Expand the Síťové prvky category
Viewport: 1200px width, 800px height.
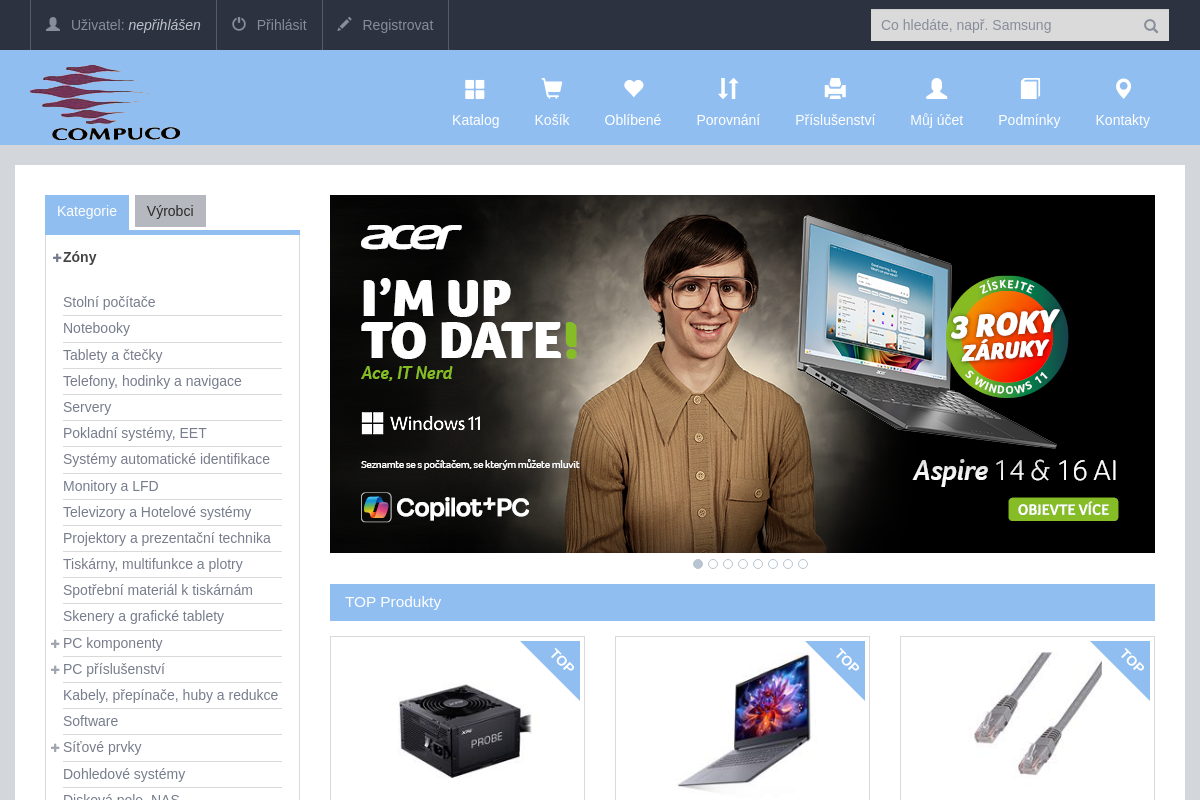[56, 747]
